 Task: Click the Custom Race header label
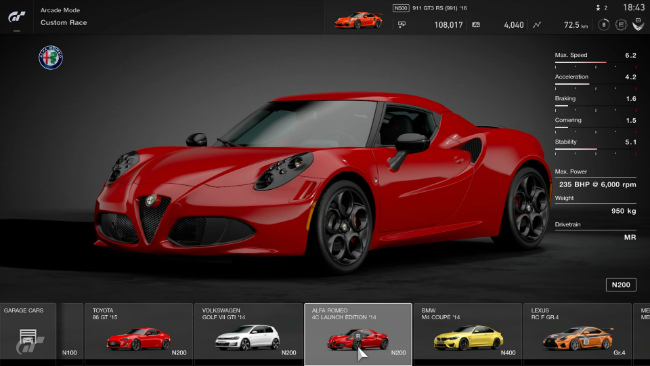[x=64, y=22]
